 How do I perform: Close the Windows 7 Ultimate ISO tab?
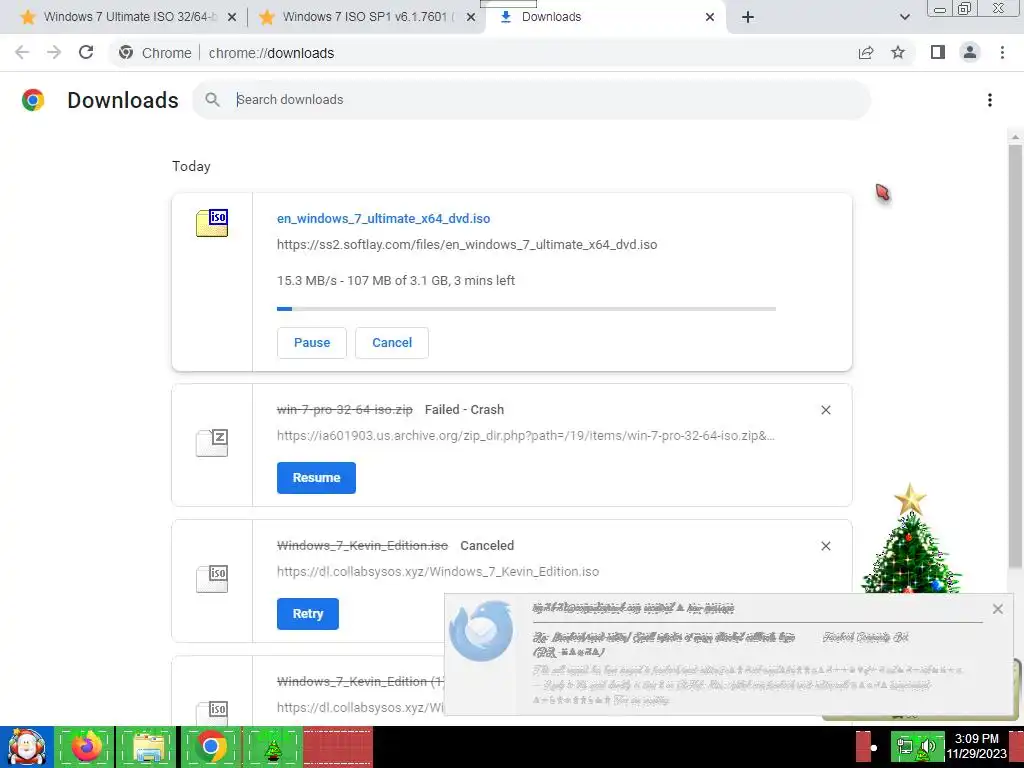pyautogui.click(x=232, y=18)
